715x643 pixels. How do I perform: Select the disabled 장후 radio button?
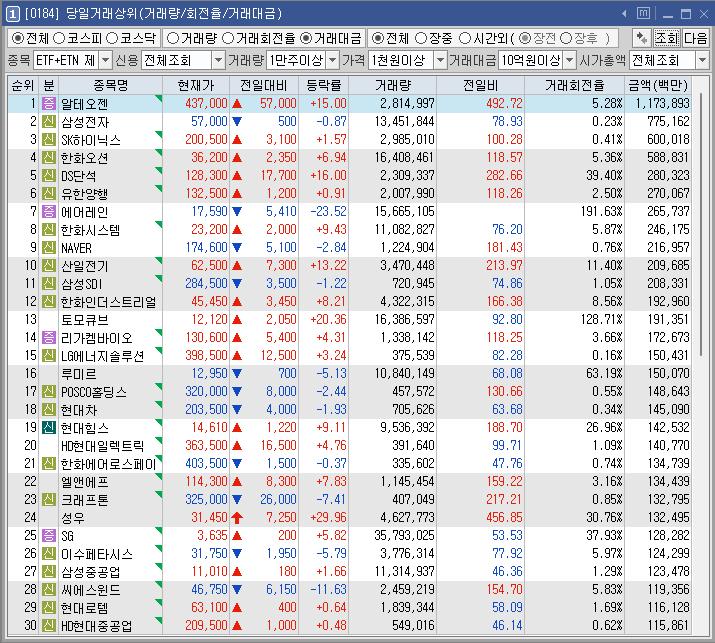tap(566, 38)
